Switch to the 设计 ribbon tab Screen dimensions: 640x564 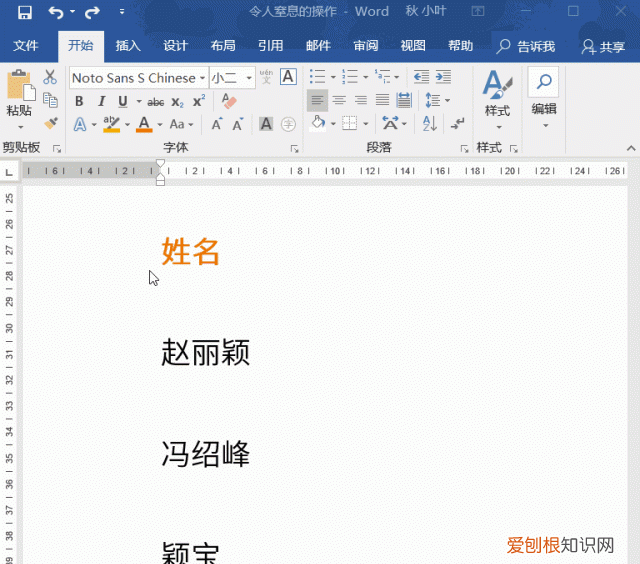tap(176, 46)
